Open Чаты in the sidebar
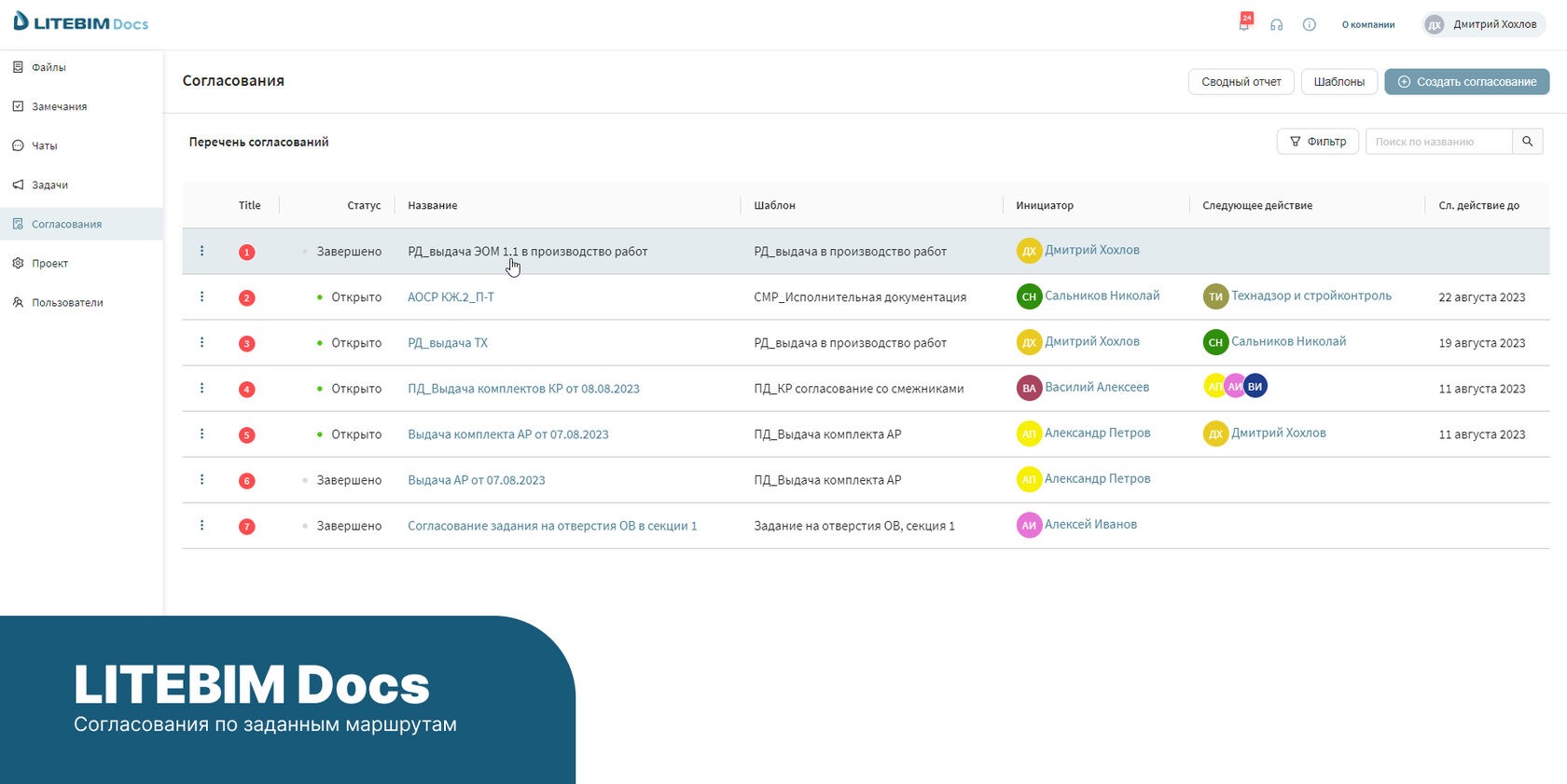 81,145
